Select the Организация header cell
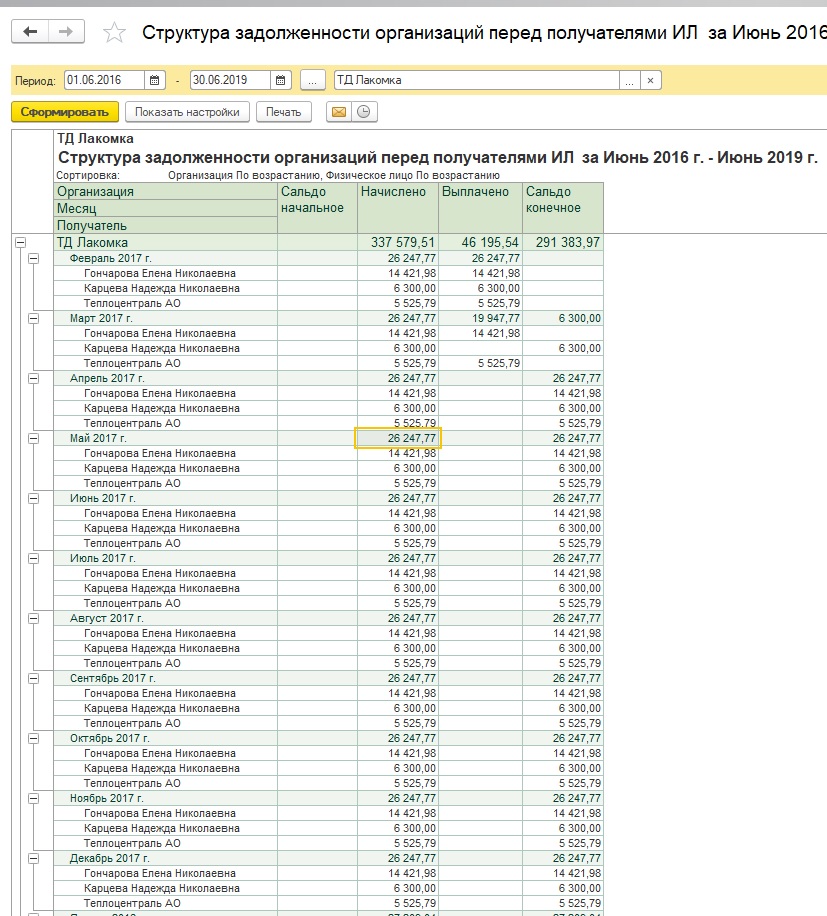This screenshot has width=827, height=916. 165,192
